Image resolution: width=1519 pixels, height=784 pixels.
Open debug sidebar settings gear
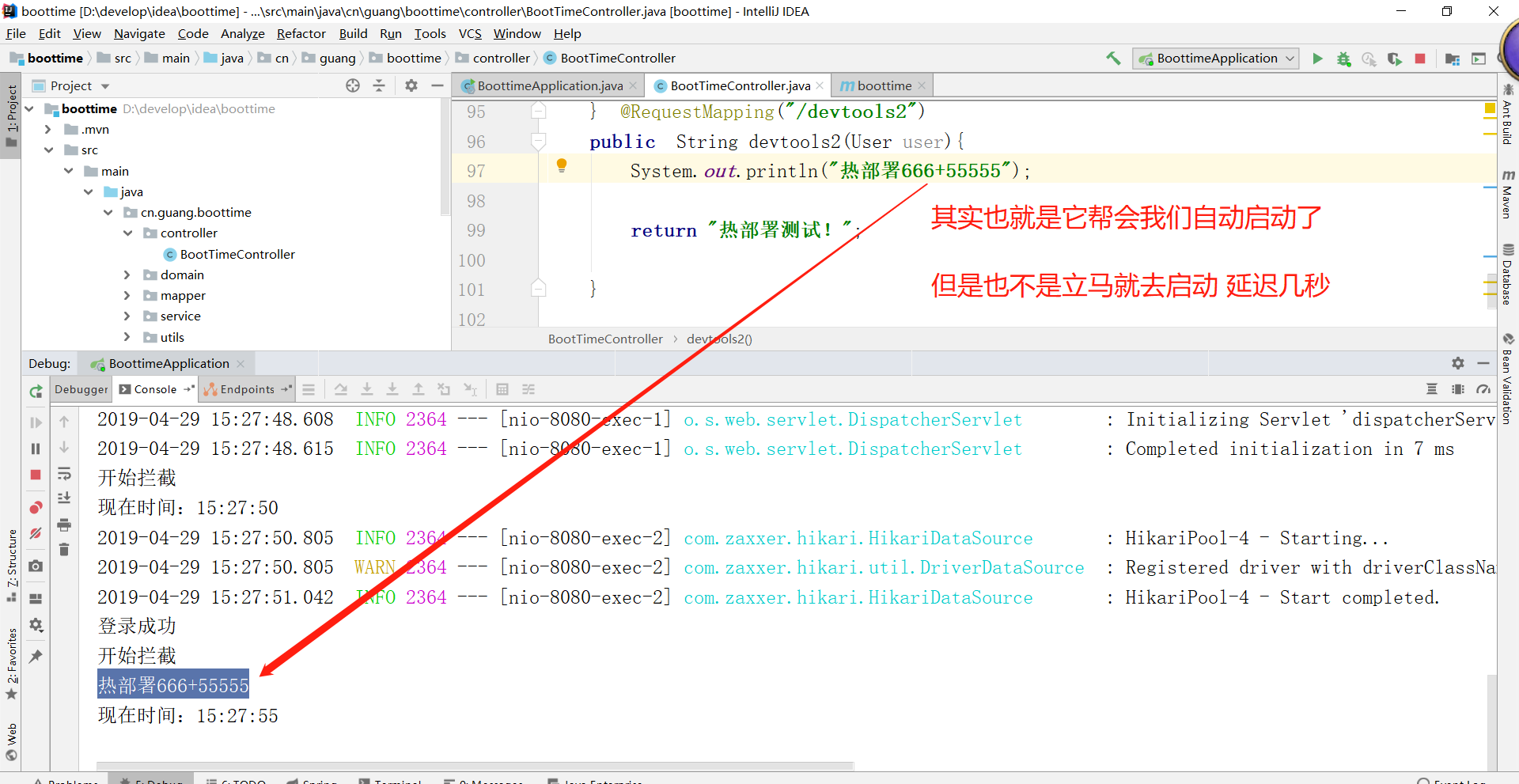click(x=36, y=625)
